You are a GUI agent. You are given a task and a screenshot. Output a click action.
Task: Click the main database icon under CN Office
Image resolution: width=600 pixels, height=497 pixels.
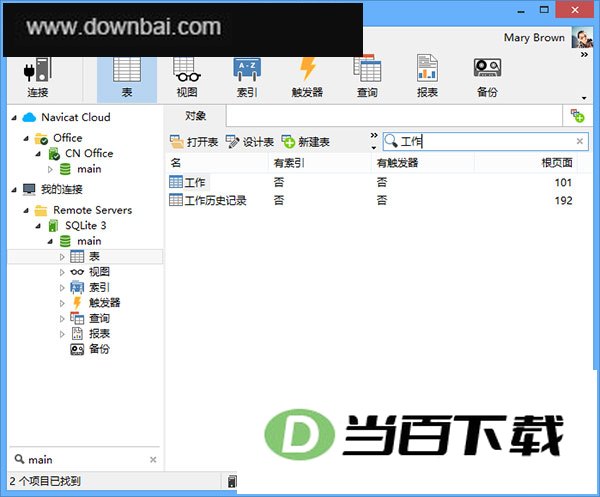(x=65, y=169)
